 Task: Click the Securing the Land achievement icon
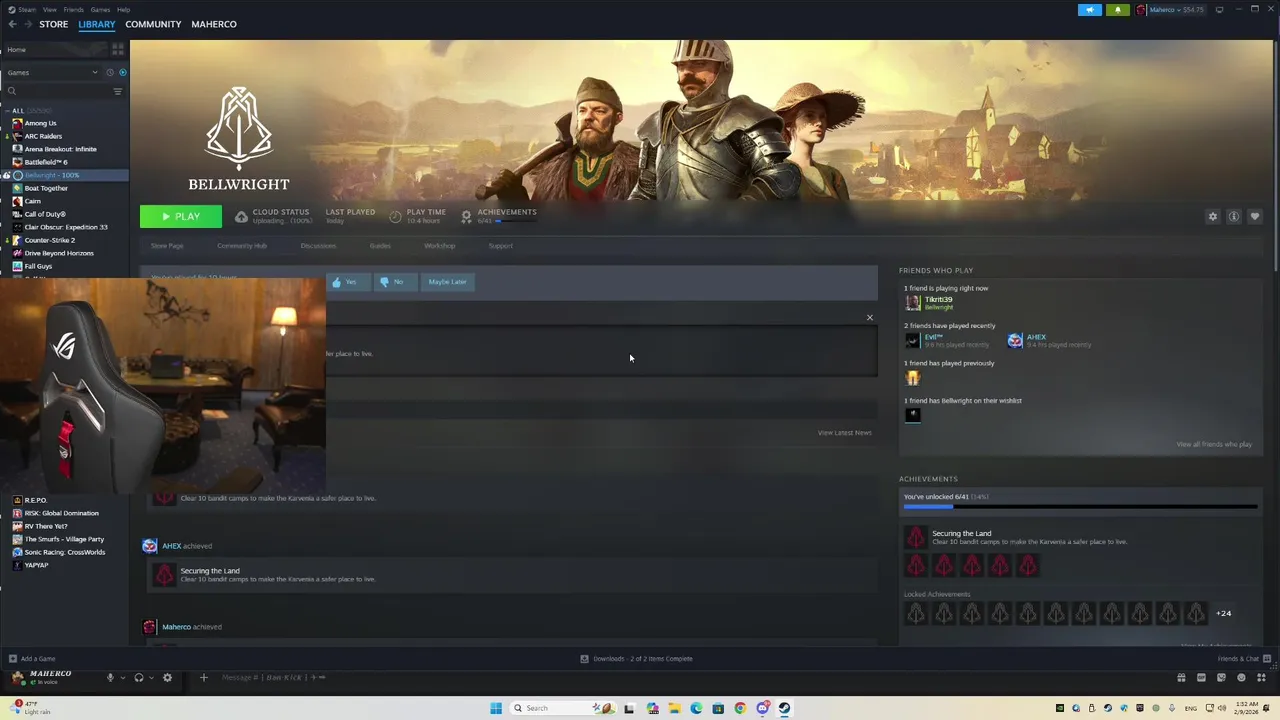coord(915,538)
